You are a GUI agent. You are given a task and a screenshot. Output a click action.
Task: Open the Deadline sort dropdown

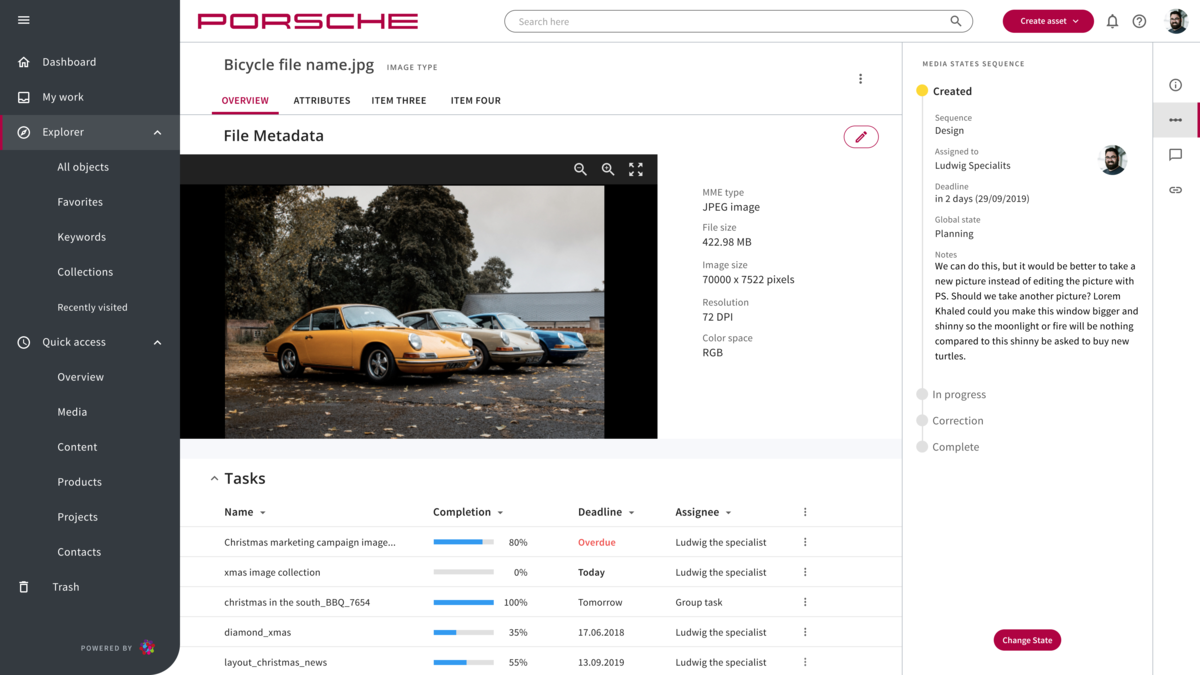coord(606,511)
